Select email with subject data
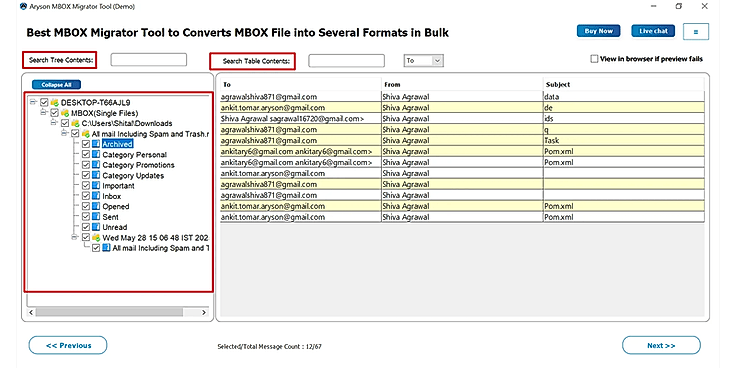 [462, 97]
